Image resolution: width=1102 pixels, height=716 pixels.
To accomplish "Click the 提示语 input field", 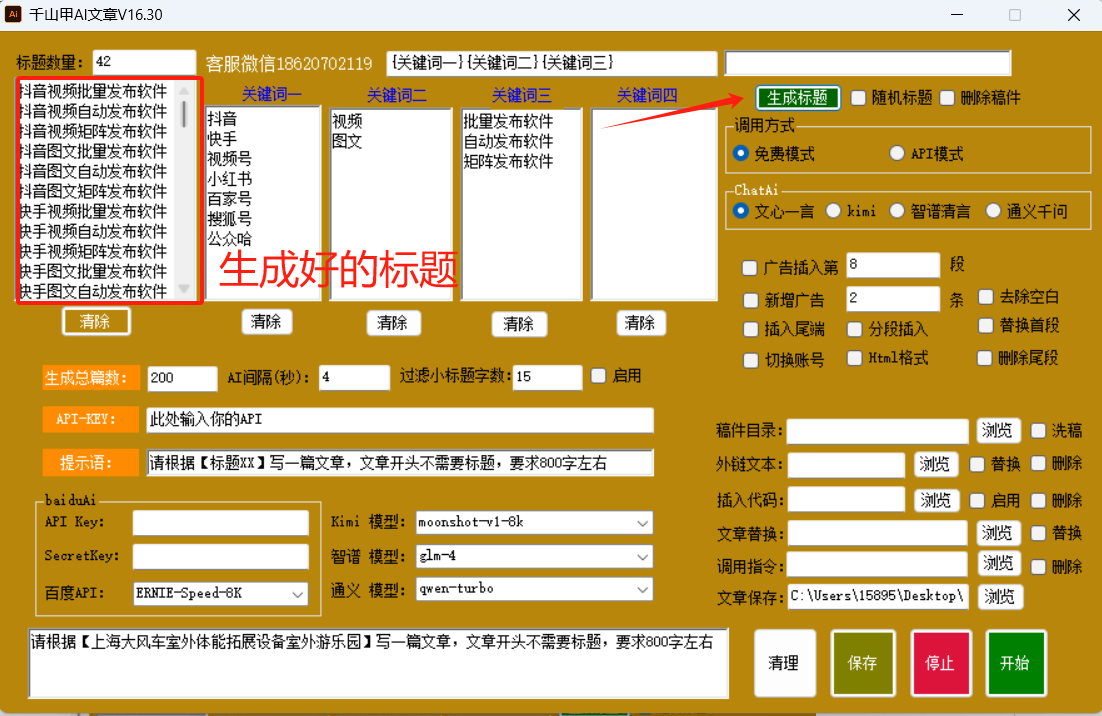I will pos(400,463).
